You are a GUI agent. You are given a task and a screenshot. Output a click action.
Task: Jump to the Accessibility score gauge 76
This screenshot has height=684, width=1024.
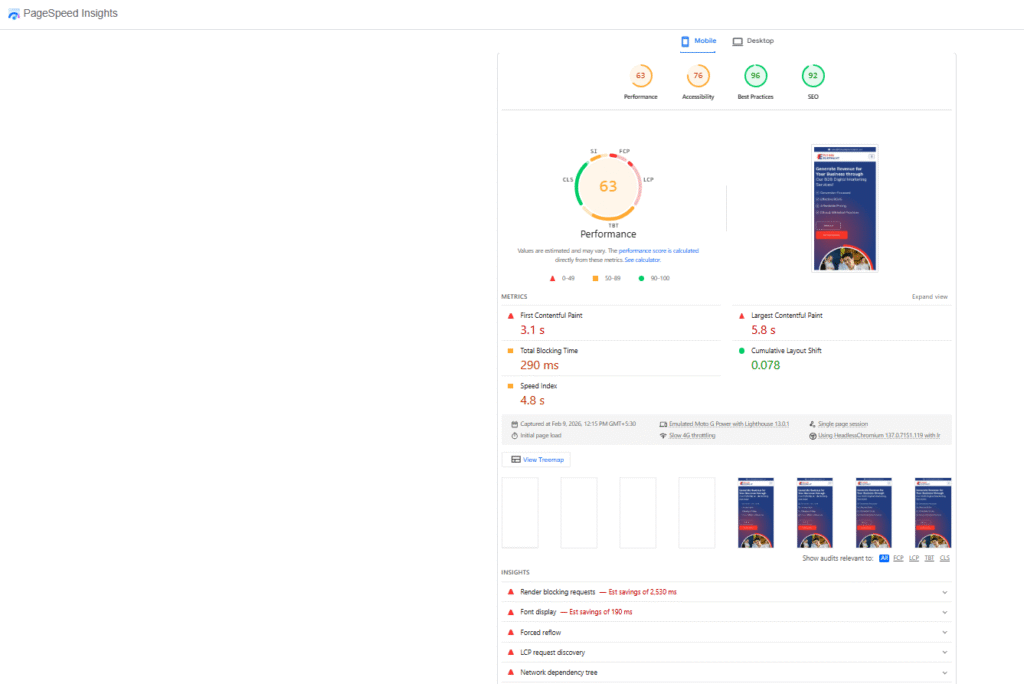point(698,77)
